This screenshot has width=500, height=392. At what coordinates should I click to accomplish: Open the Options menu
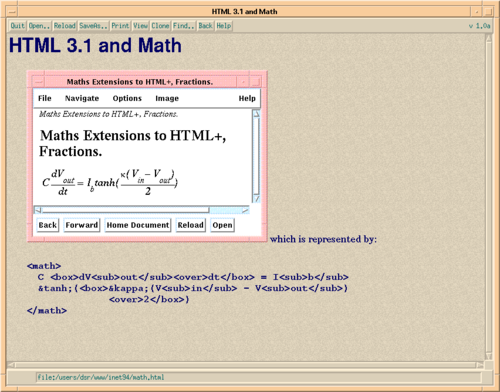point(127,98)
